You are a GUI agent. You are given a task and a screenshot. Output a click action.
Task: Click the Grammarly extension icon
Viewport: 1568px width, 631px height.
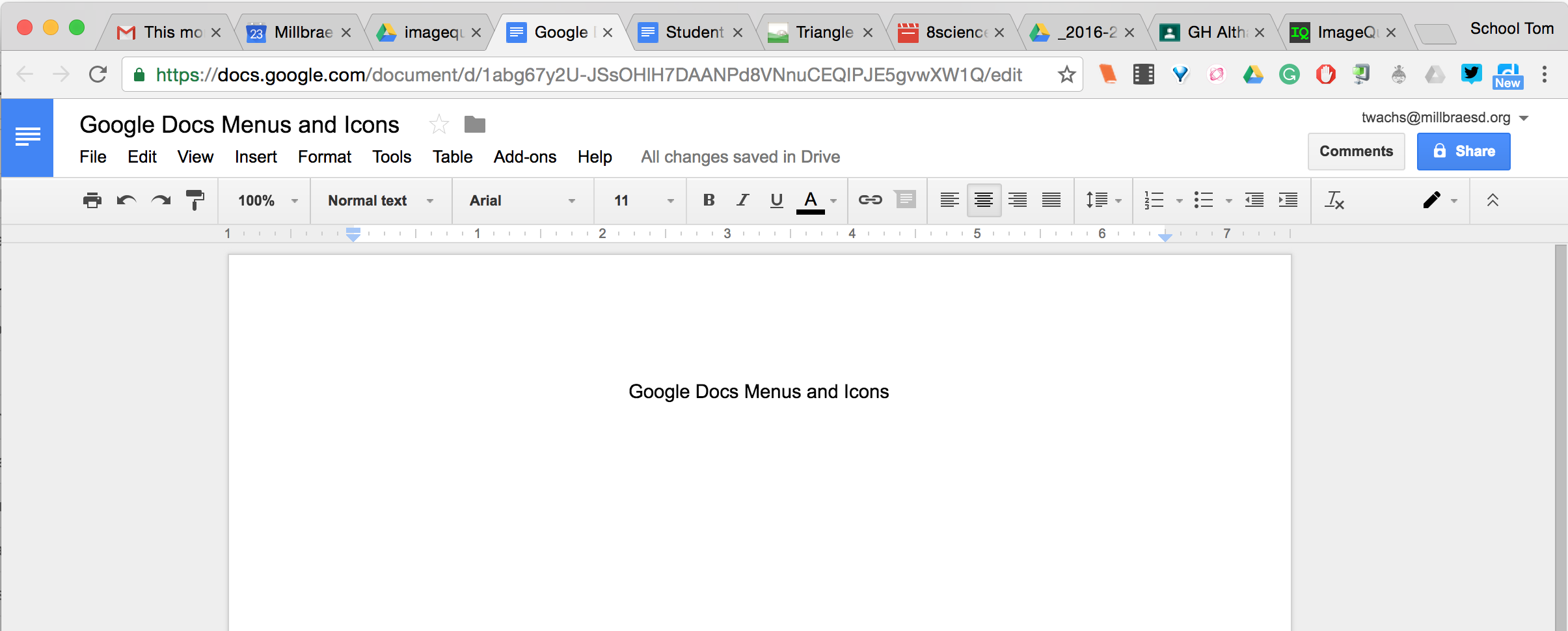click(1289, 74)
